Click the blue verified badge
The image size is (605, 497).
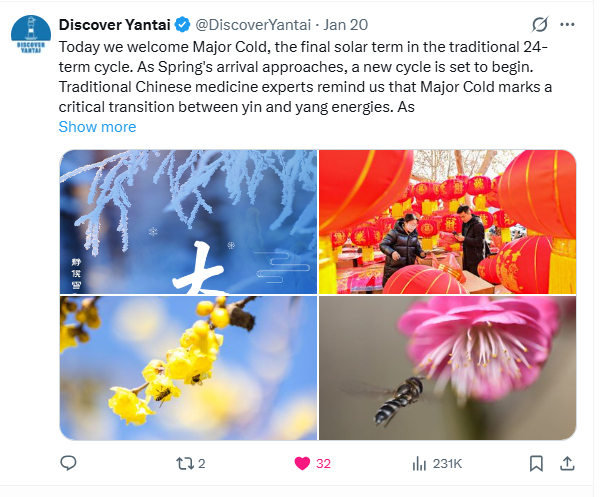point(182,25)
